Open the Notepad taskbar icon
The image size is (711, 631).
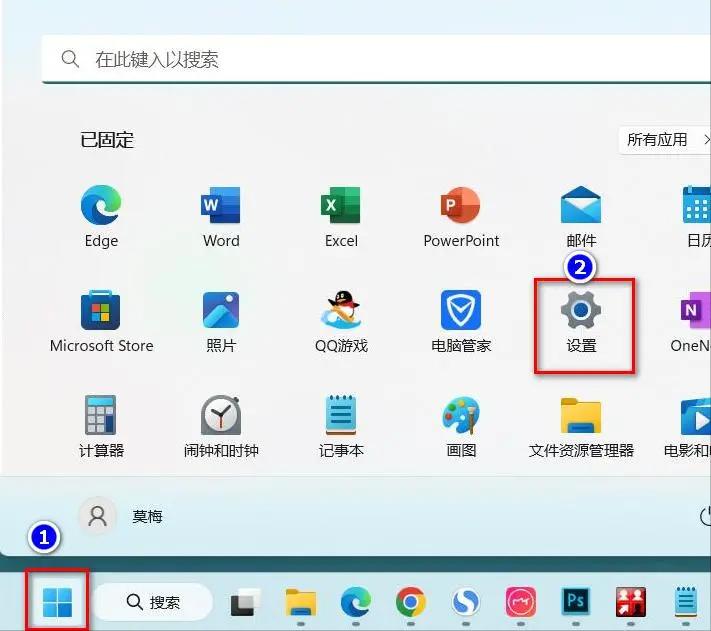click(685, 602)
